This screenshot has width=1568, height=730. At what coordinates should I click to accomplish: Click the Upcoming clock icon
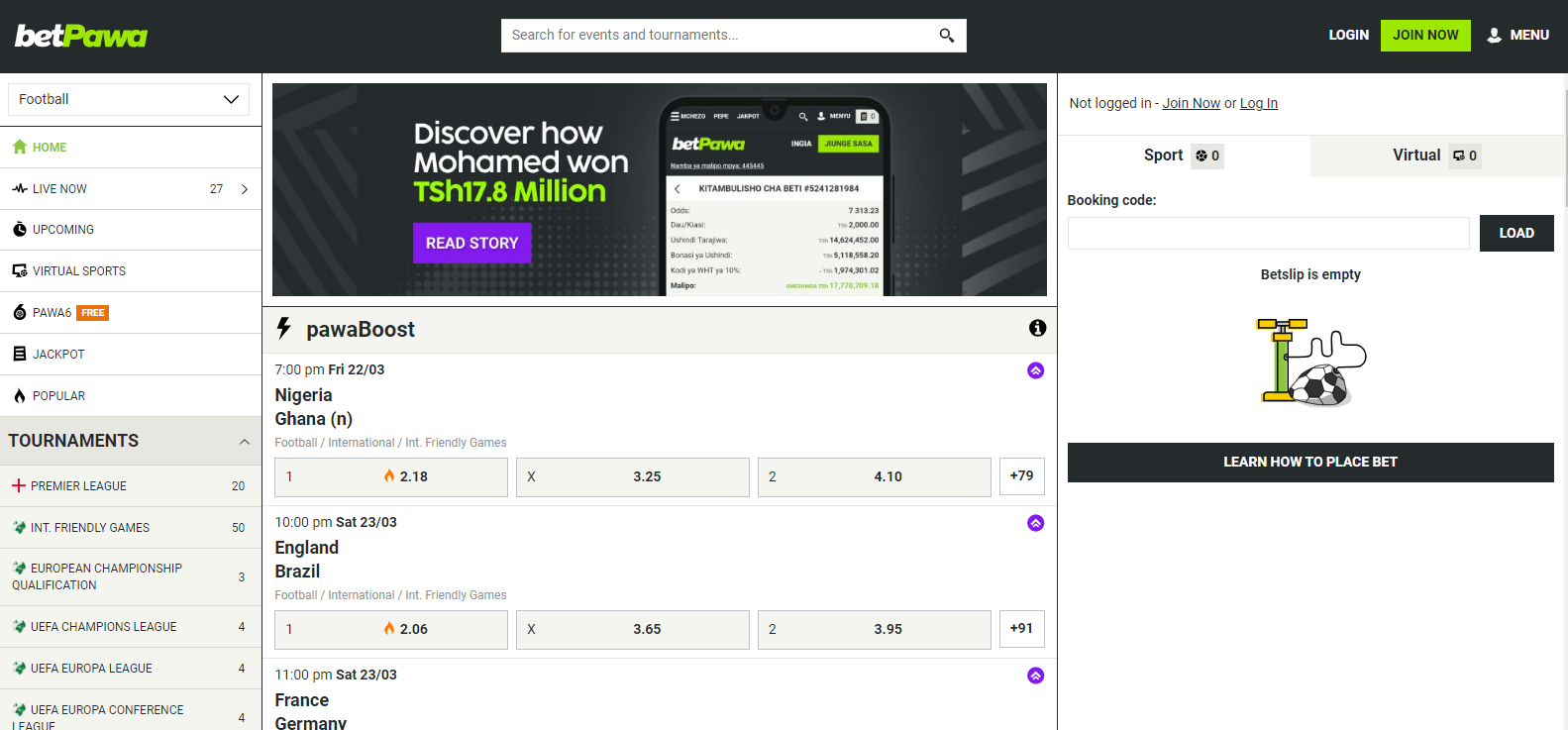tap(20, 230)
